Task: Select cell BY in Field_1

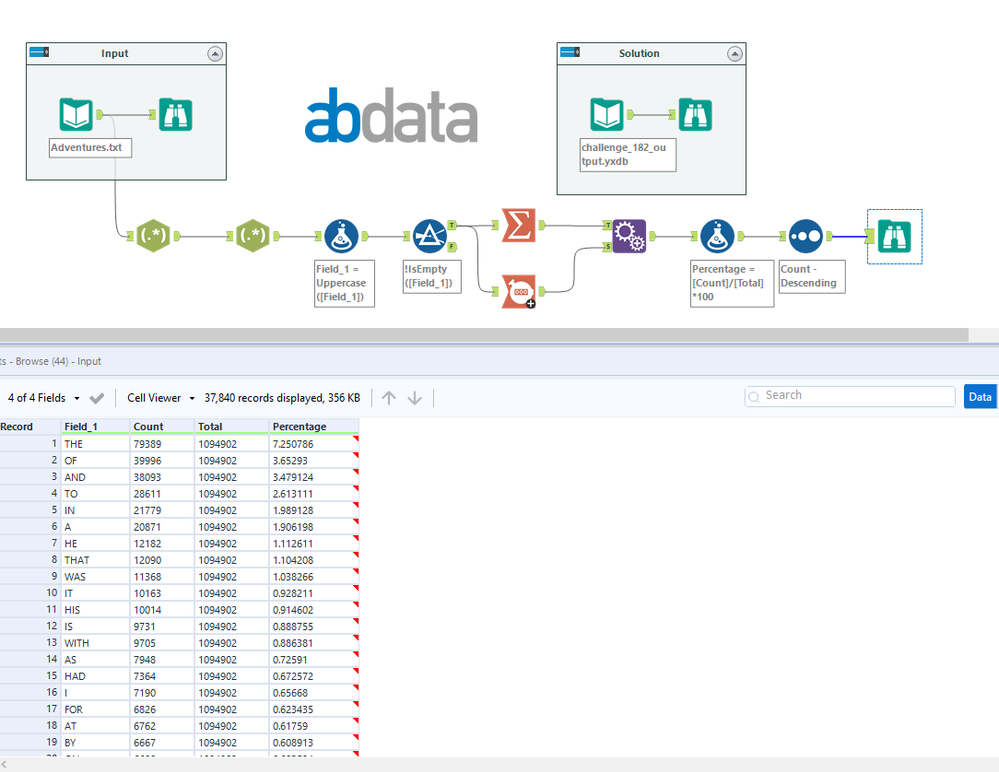Action: tap(96, 742)
